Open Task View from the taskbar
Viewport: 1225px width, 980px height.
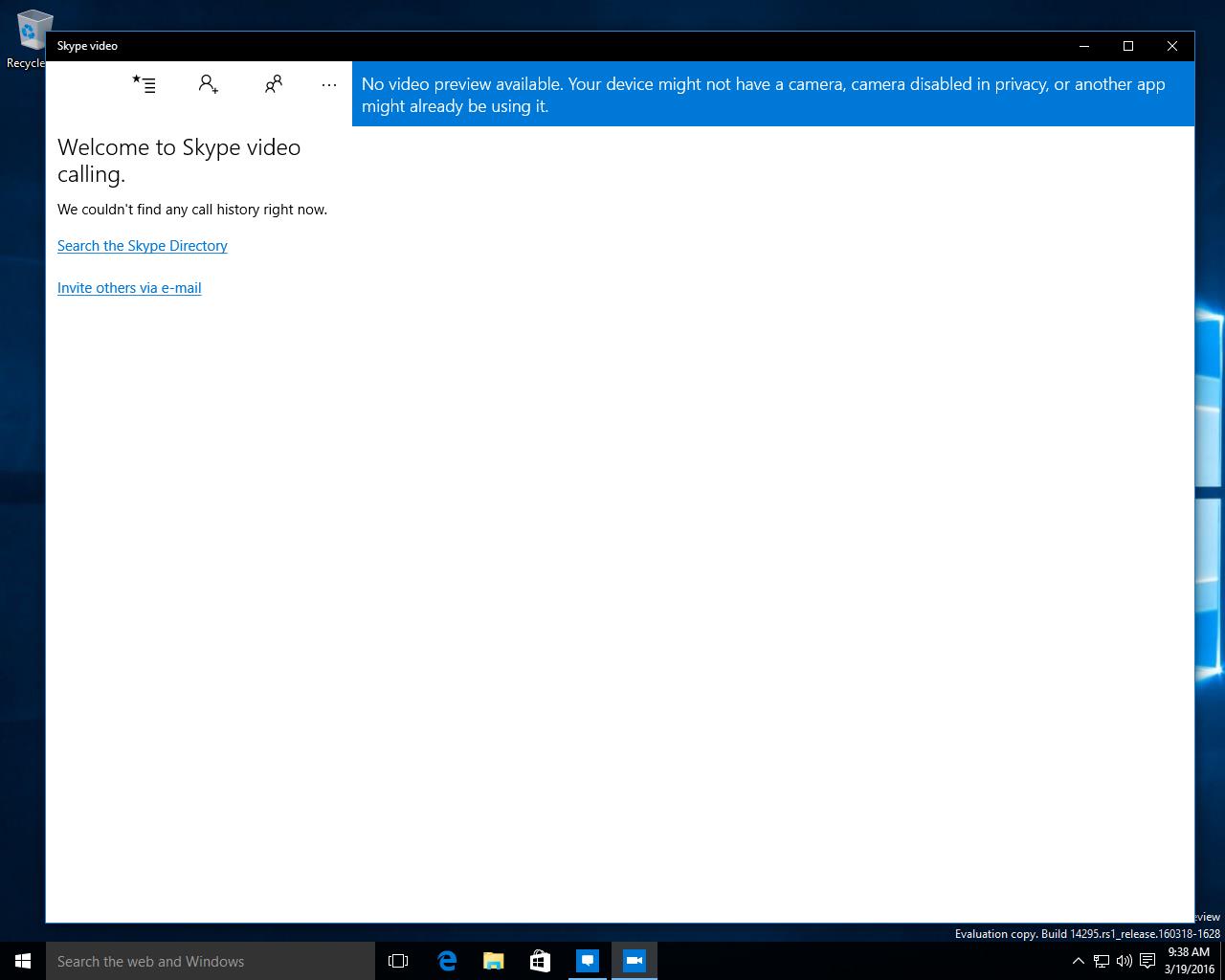(398, 961)
